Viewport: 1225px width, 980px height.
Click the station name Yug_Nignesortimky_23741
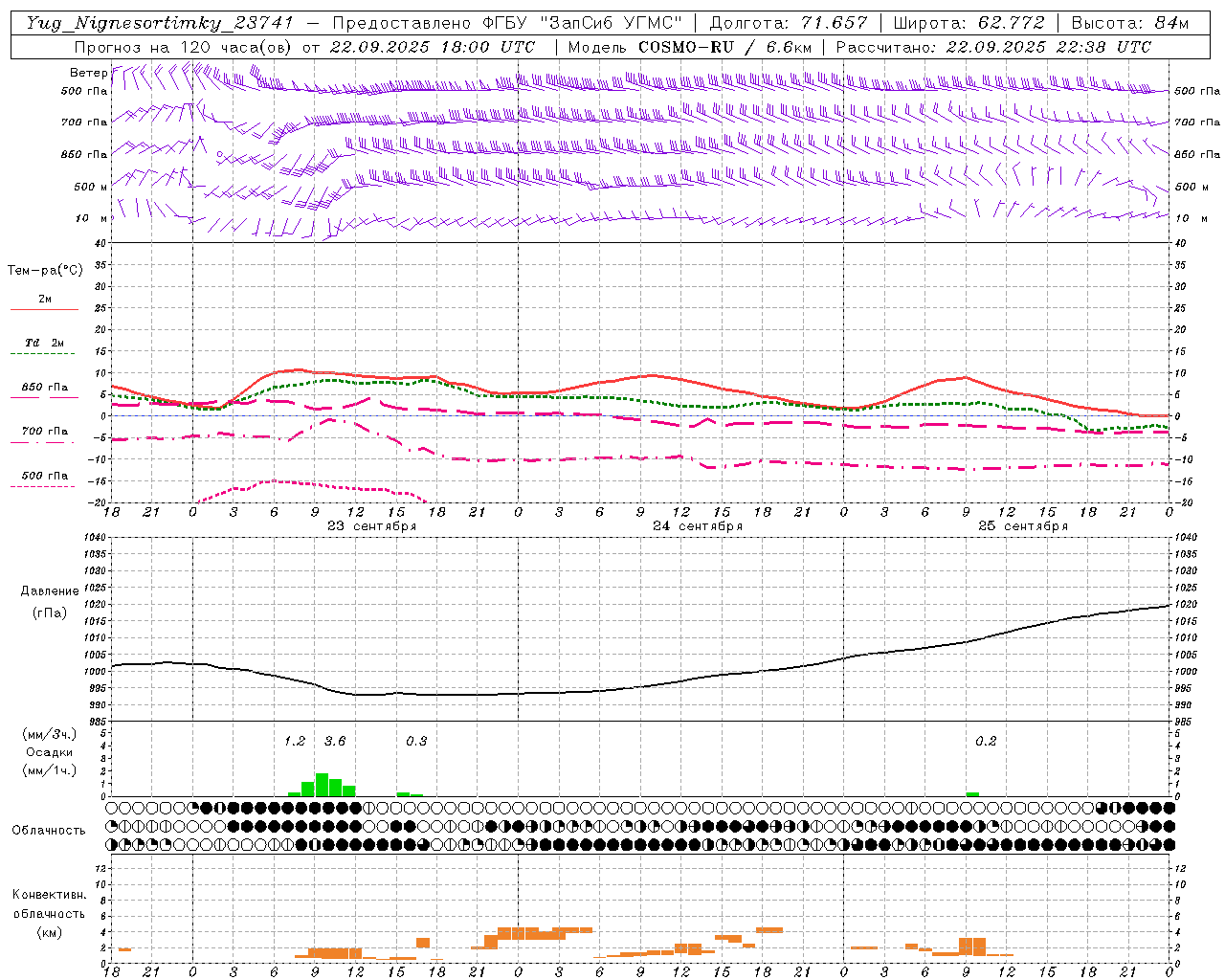pyautogui.click(x=162, y=23)
